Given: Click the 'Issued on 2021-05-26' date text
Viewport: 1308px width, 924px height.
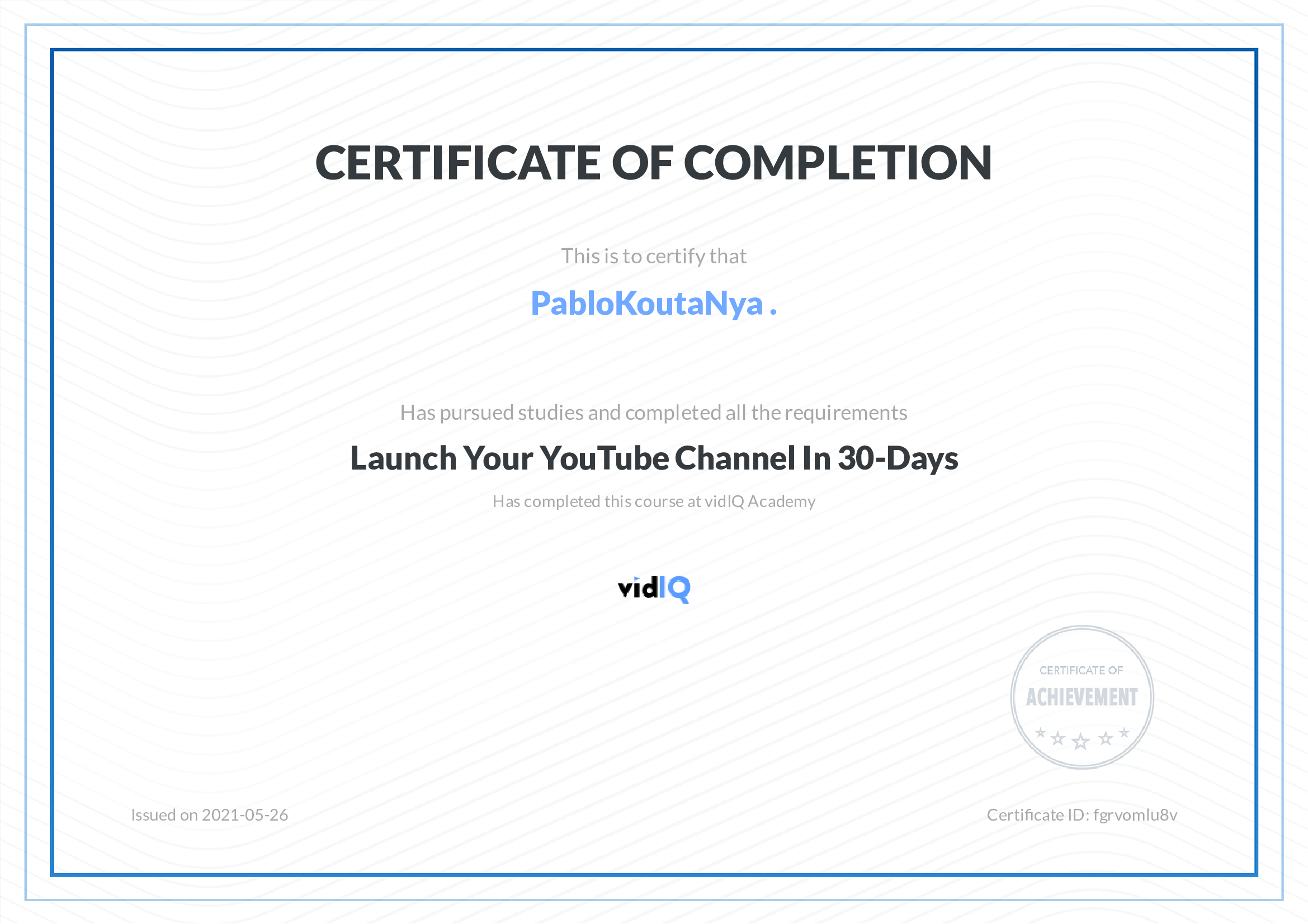Looking at the screenshot, I should pos(210,815).
